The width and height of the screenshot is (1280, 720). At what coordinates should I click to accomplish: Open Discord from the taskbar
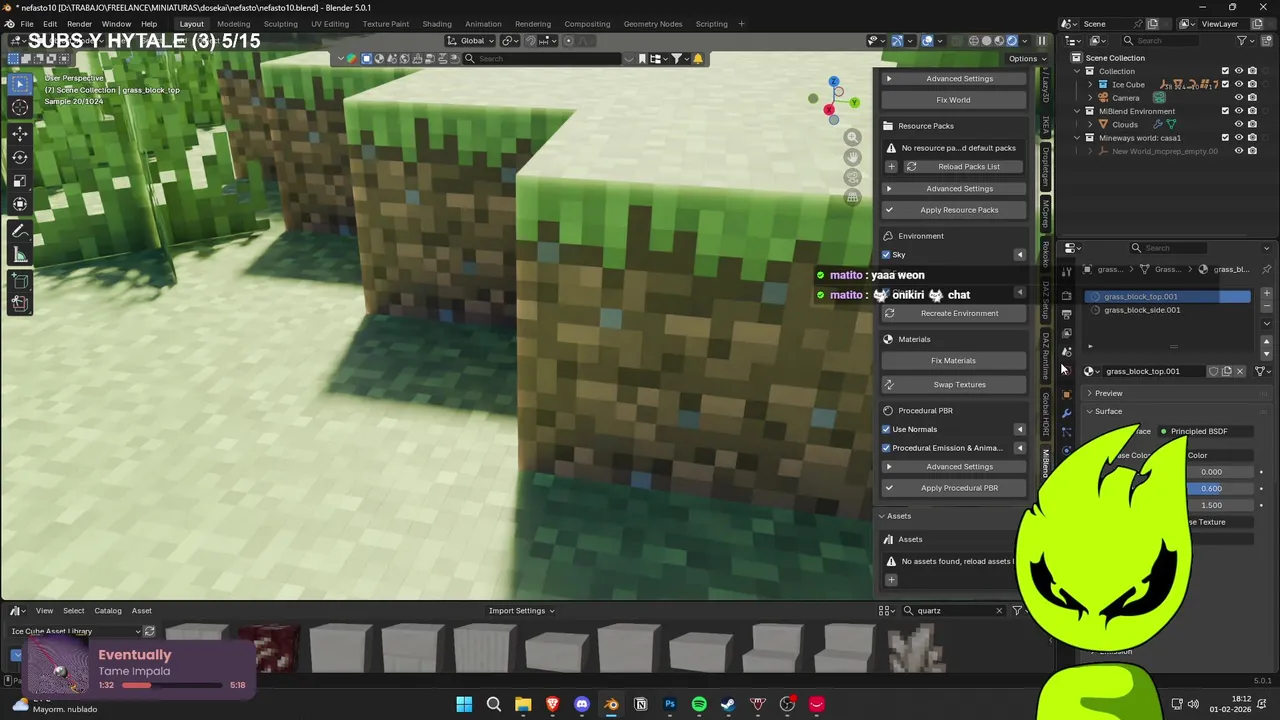(x=582, y=704)
